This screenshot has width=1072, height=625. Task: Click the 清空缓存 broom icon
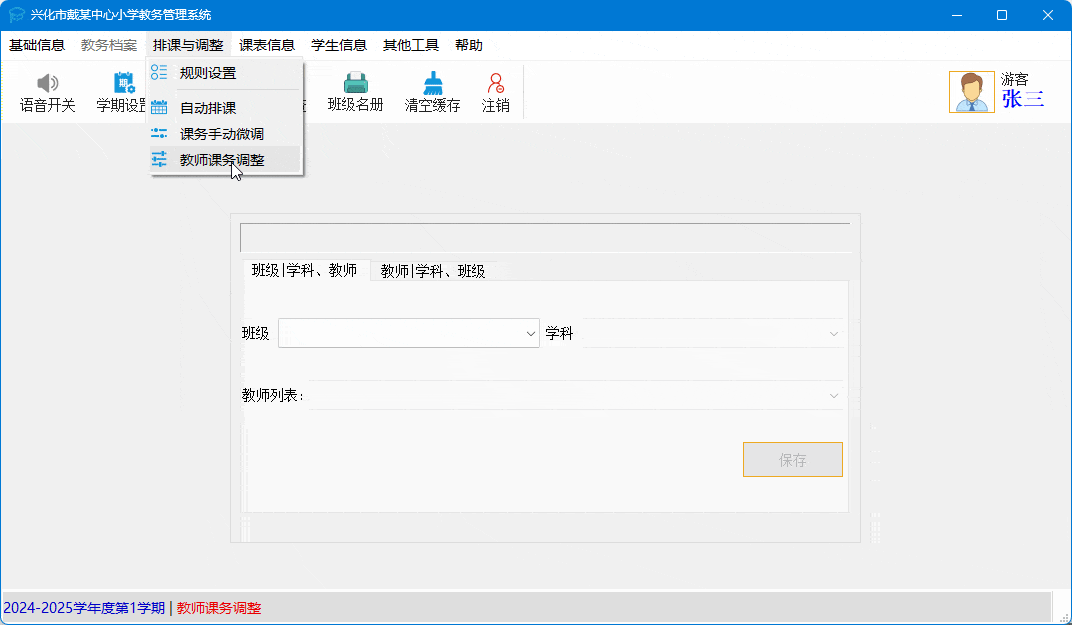(432, 84)
